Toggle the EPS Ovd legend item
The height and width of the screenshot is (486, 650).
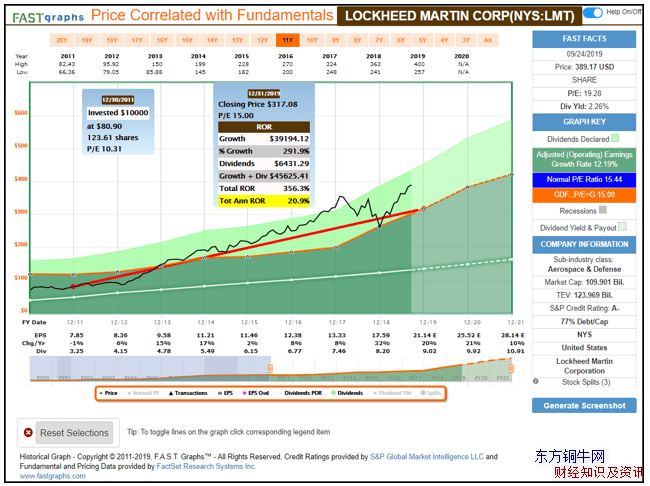pyautogui.click(x=256, y=393)
